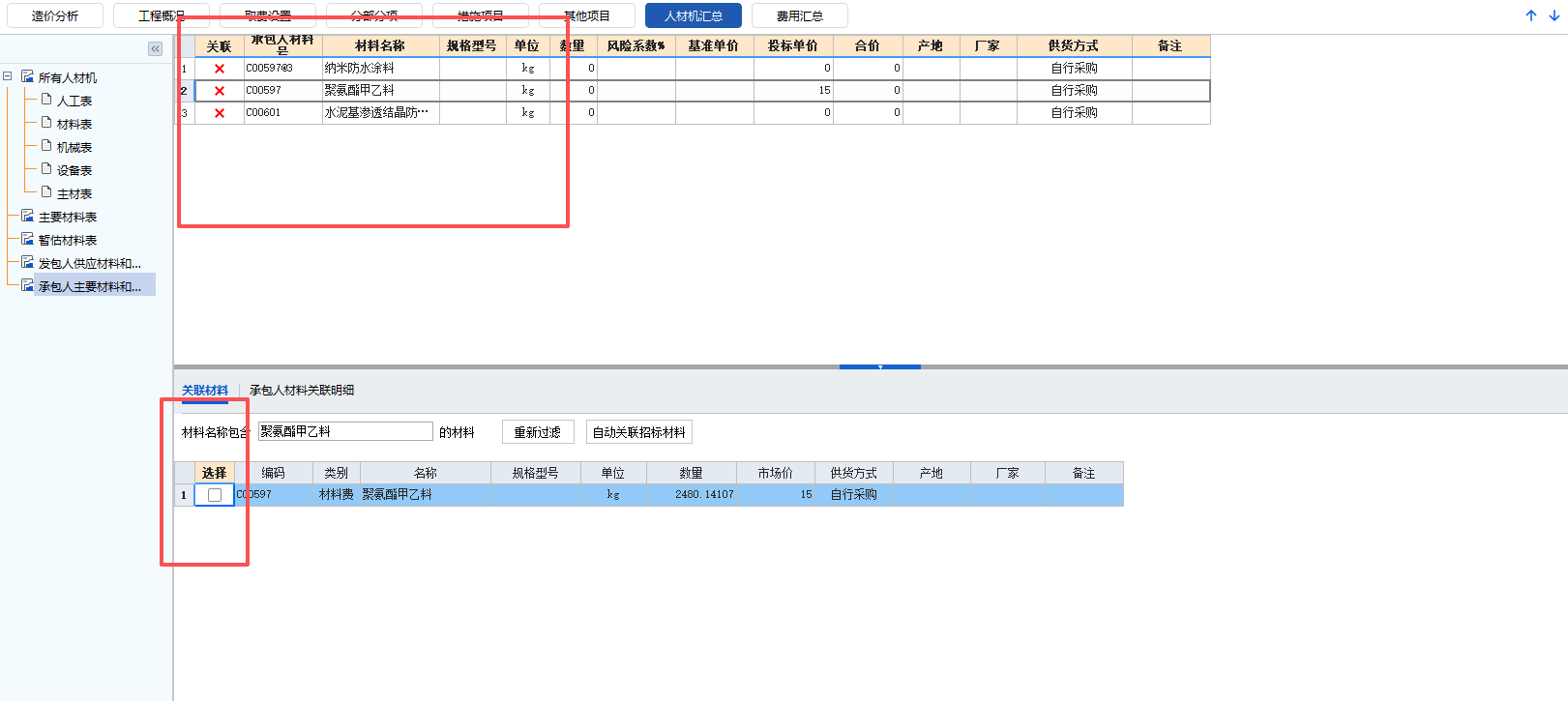Click the 基准单价 column header
This screenshot has height=701, width=1568.
pyautogui.click(x=714, y=45)
